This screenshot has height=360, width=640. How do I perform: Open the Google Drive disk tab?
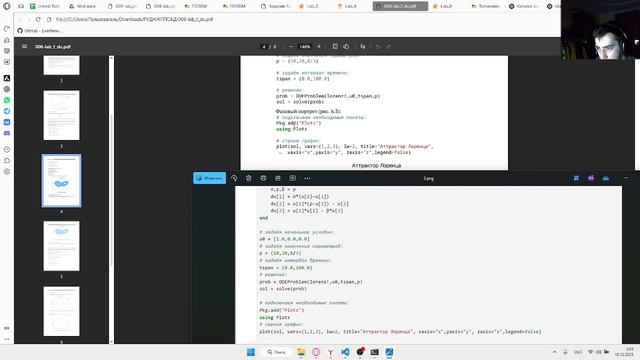[x=83, y=6]
